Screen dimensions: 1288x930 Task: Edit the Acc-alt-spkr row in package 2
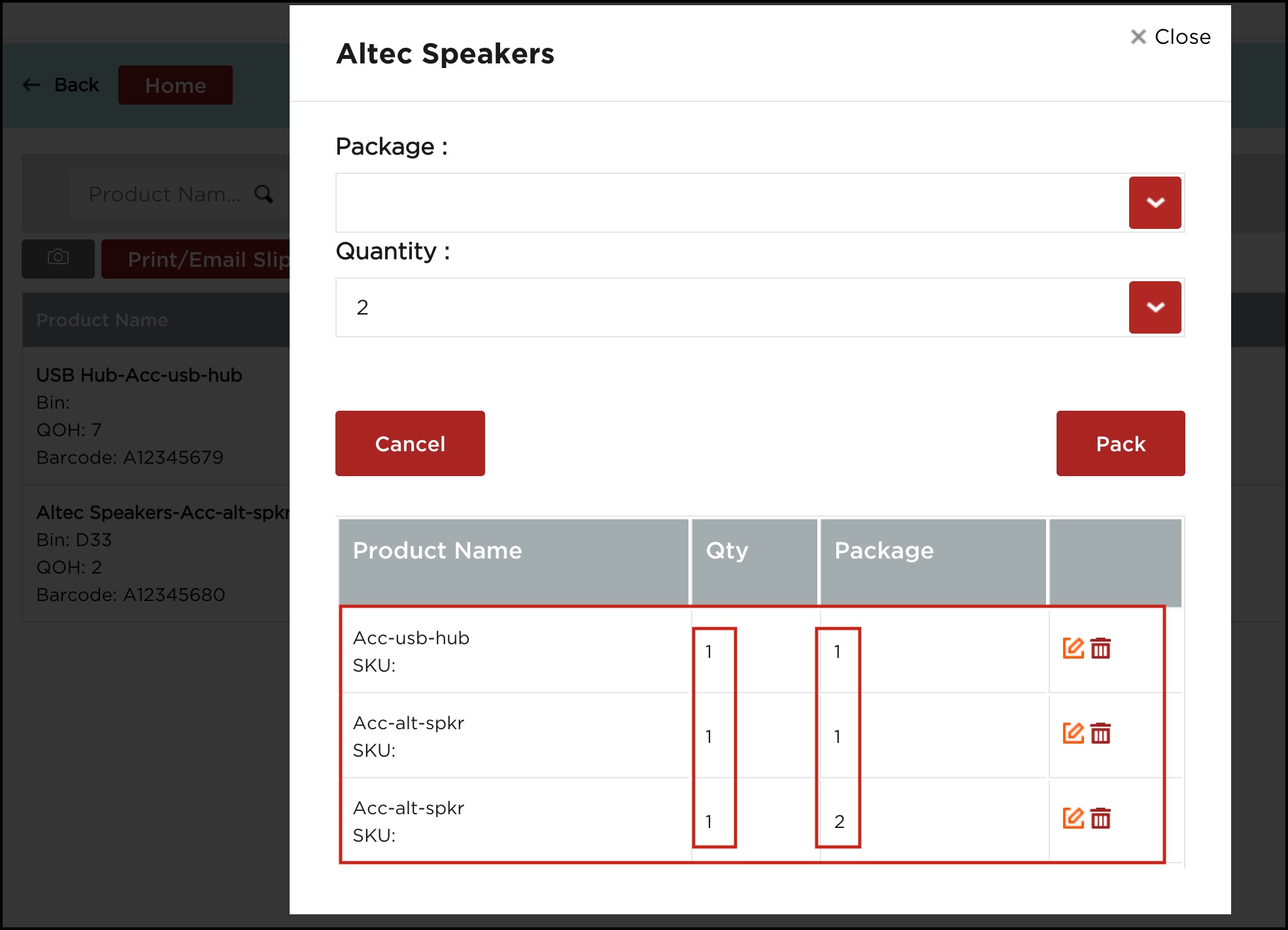pyautogui.click(x=1073, y=818)
